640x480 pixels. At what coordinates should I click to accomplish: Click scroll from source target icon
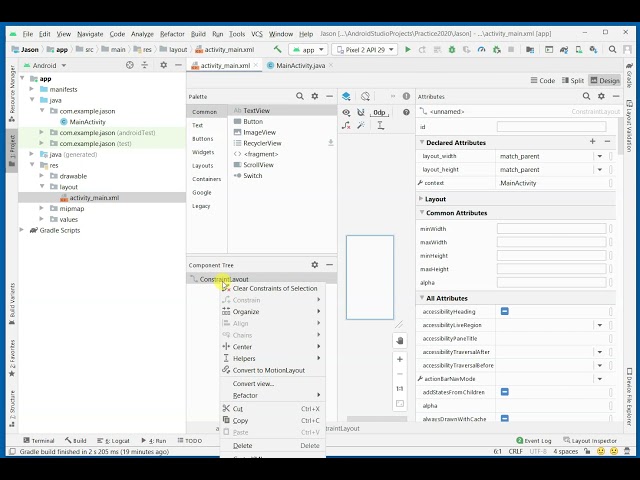[x=129, y=65]
